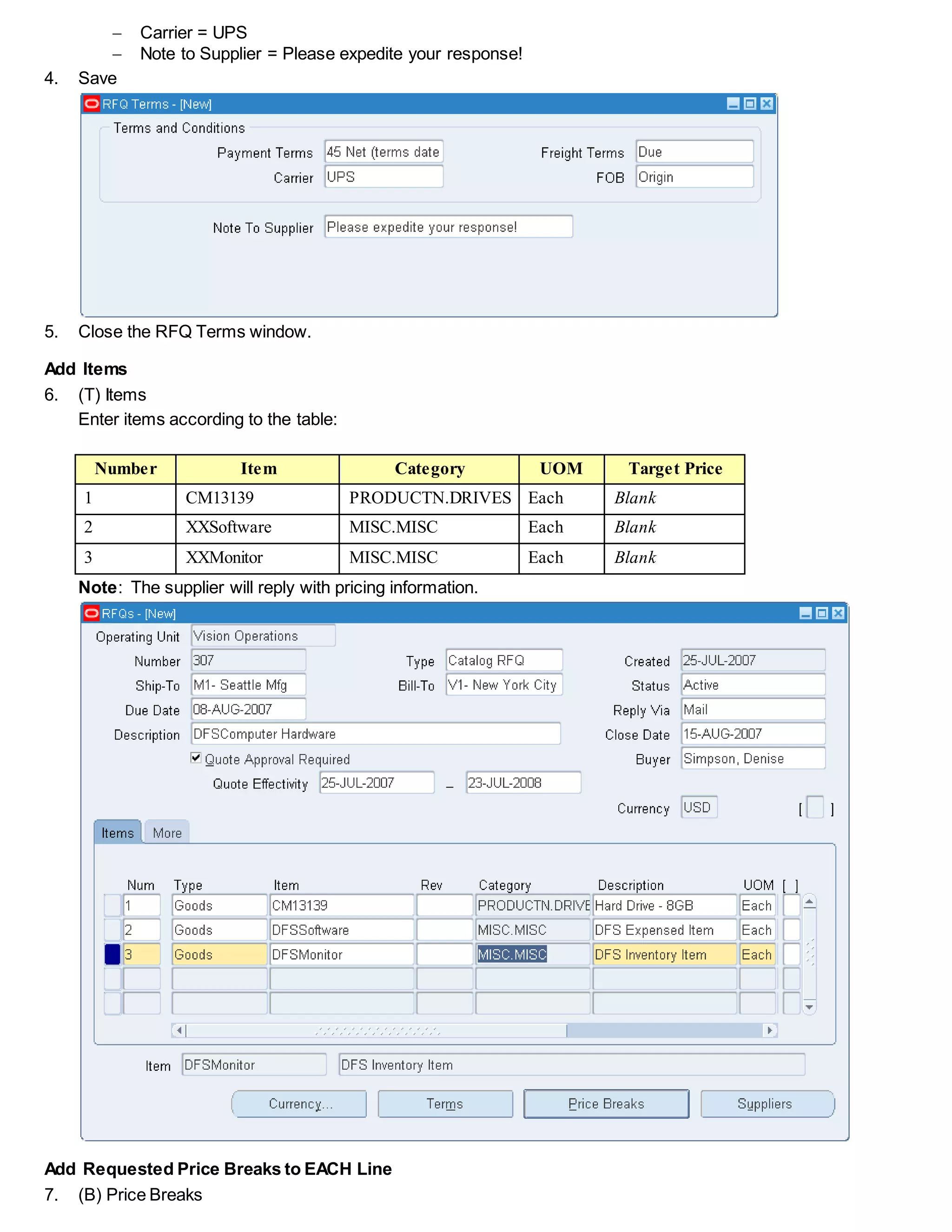This screenshot has width=952, height=1232.
Task: Click the items table scroll up arrow
Action: [809, 902]
